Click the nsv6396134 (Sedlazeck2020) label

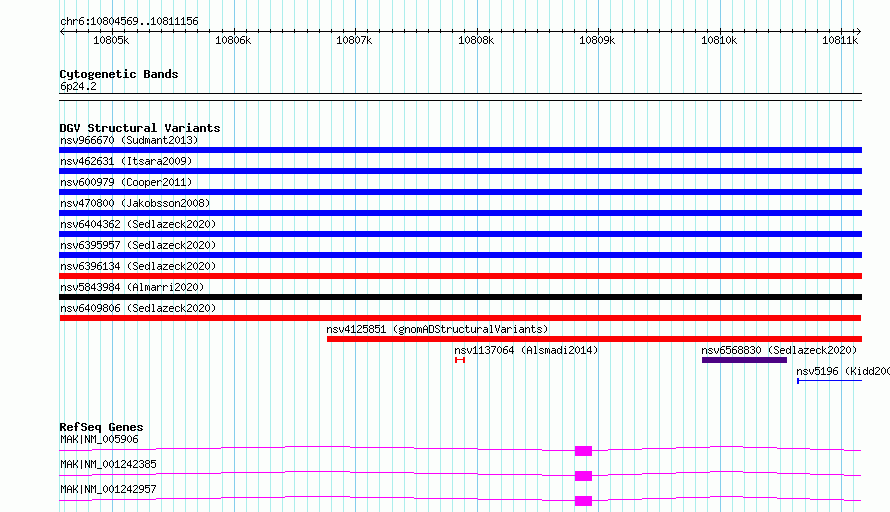(x=138, y=266)
